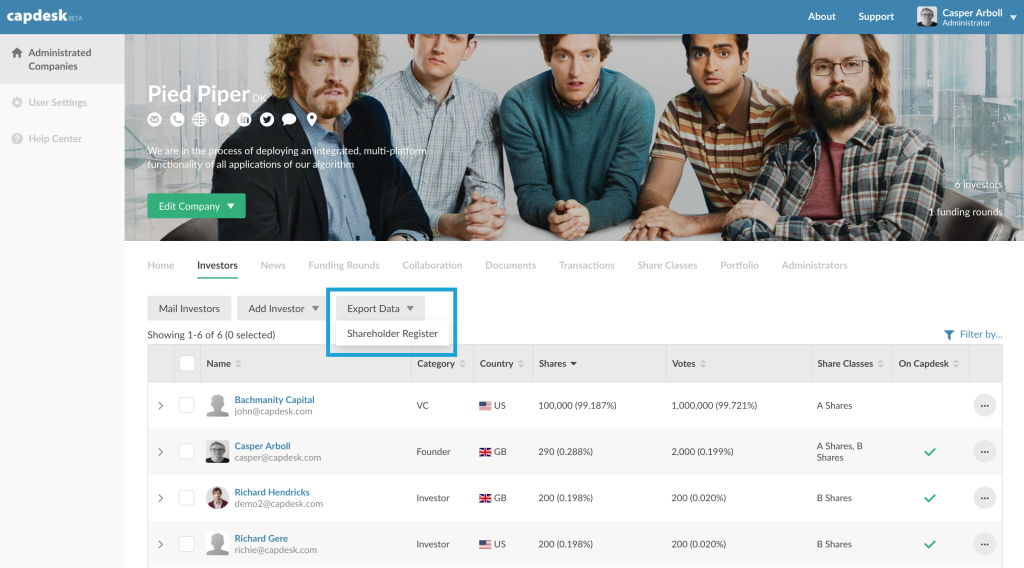Click the Help Center question mark icon
The width and height of the screenshot is (1024, 568).
pyautogui.click(x=17, y=138)
